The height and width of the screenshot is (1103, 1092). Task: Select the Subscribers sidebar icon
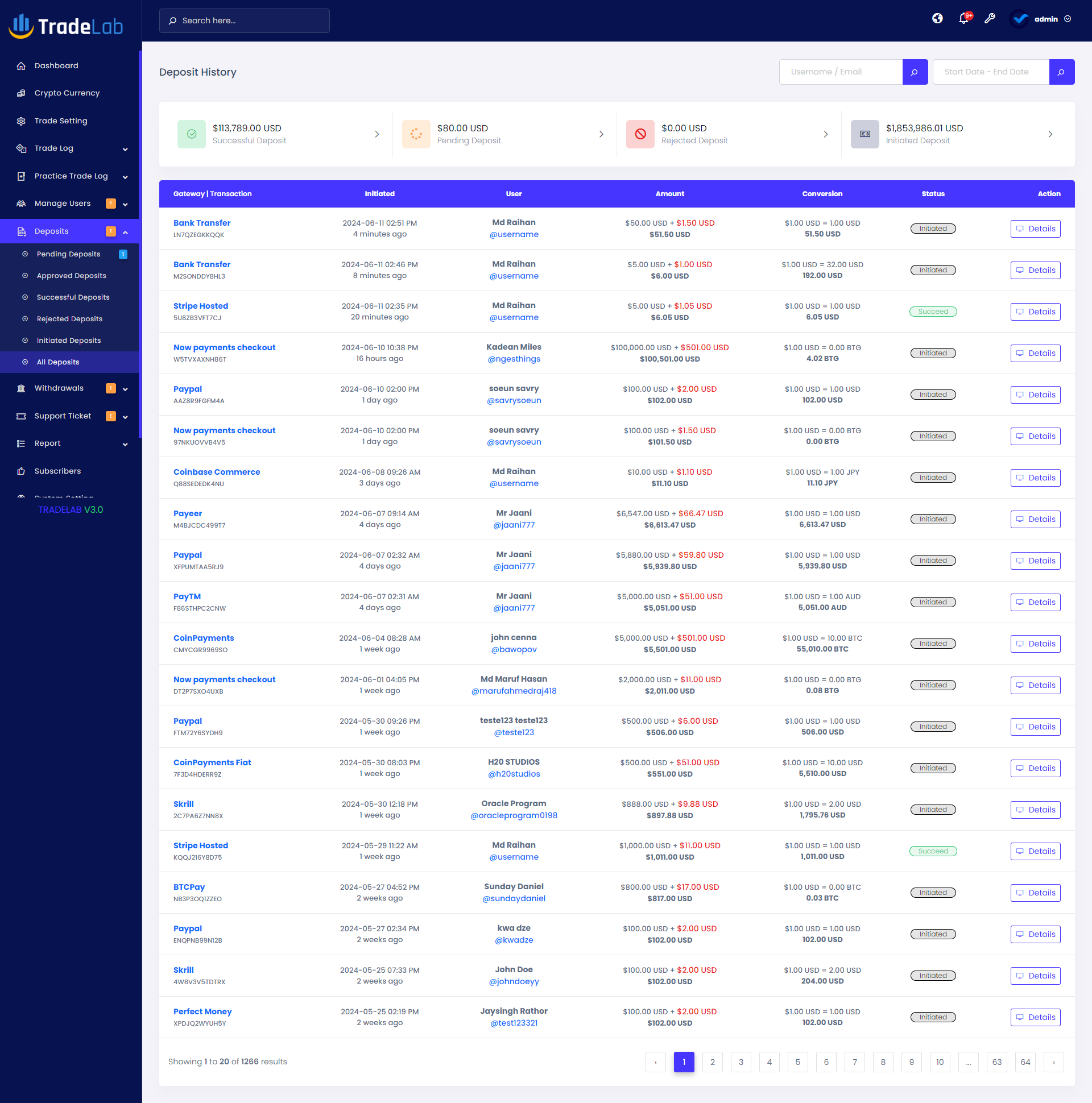point(21,470)
